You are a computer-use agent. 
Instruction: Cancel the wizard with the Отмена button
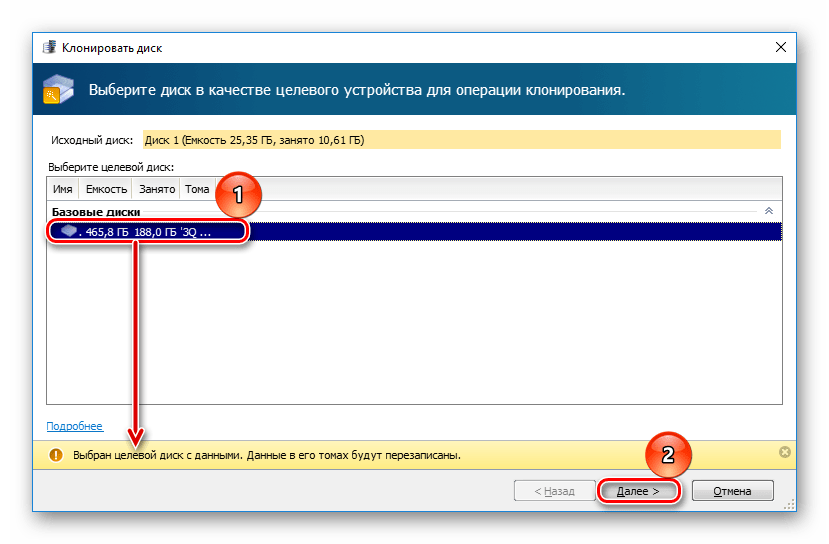[x=732, y=491]
